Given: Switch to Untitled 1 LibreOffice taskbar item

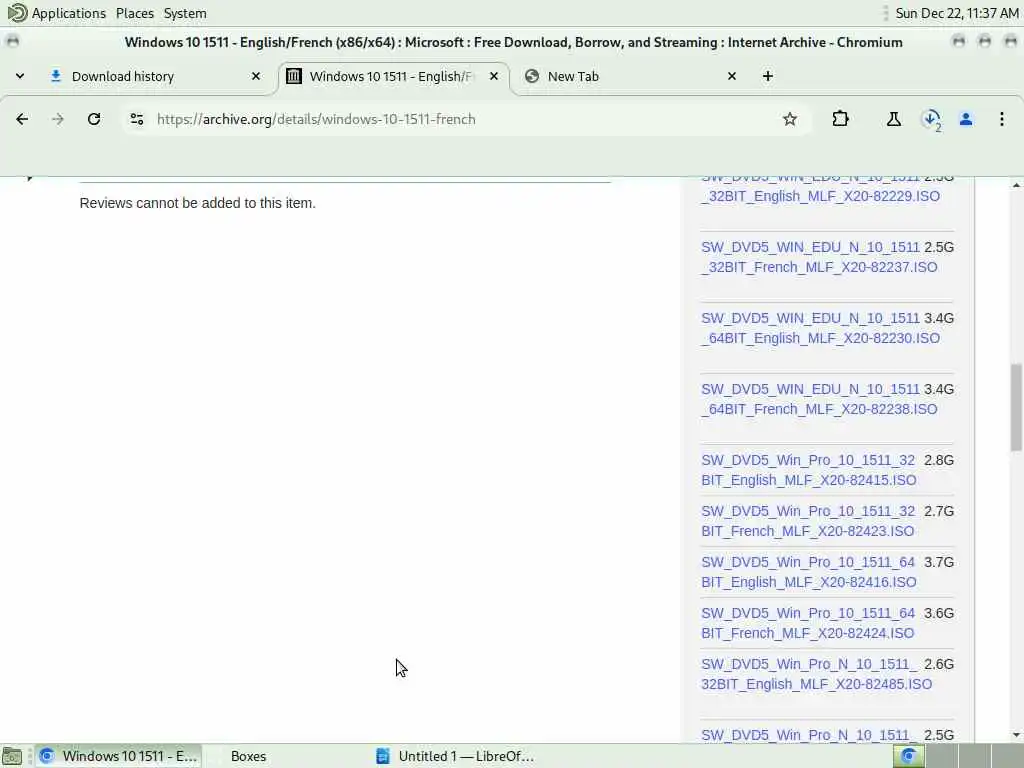Looking at the screenshot, I should click(x=455, y=756).
